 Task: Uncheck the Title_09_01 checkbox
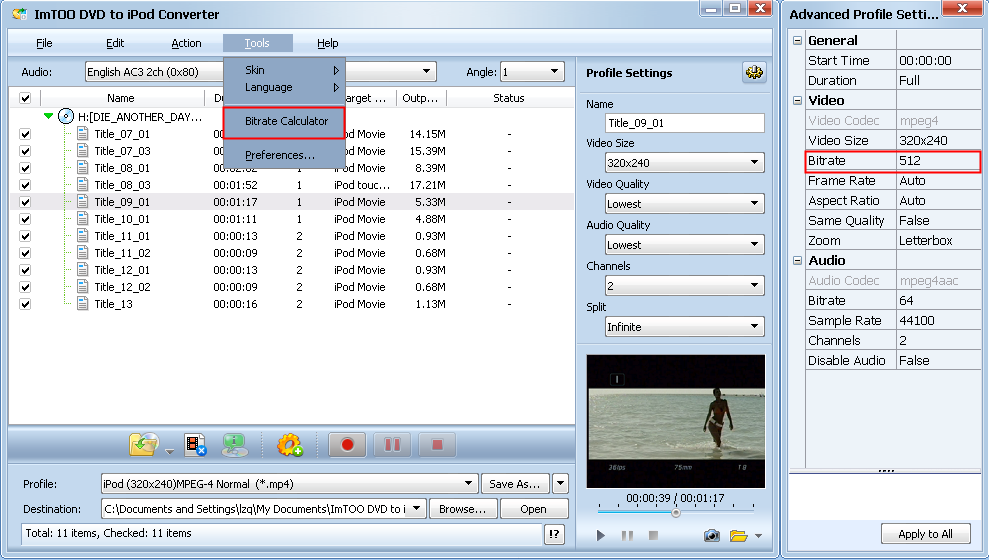(x=25, y=202)
